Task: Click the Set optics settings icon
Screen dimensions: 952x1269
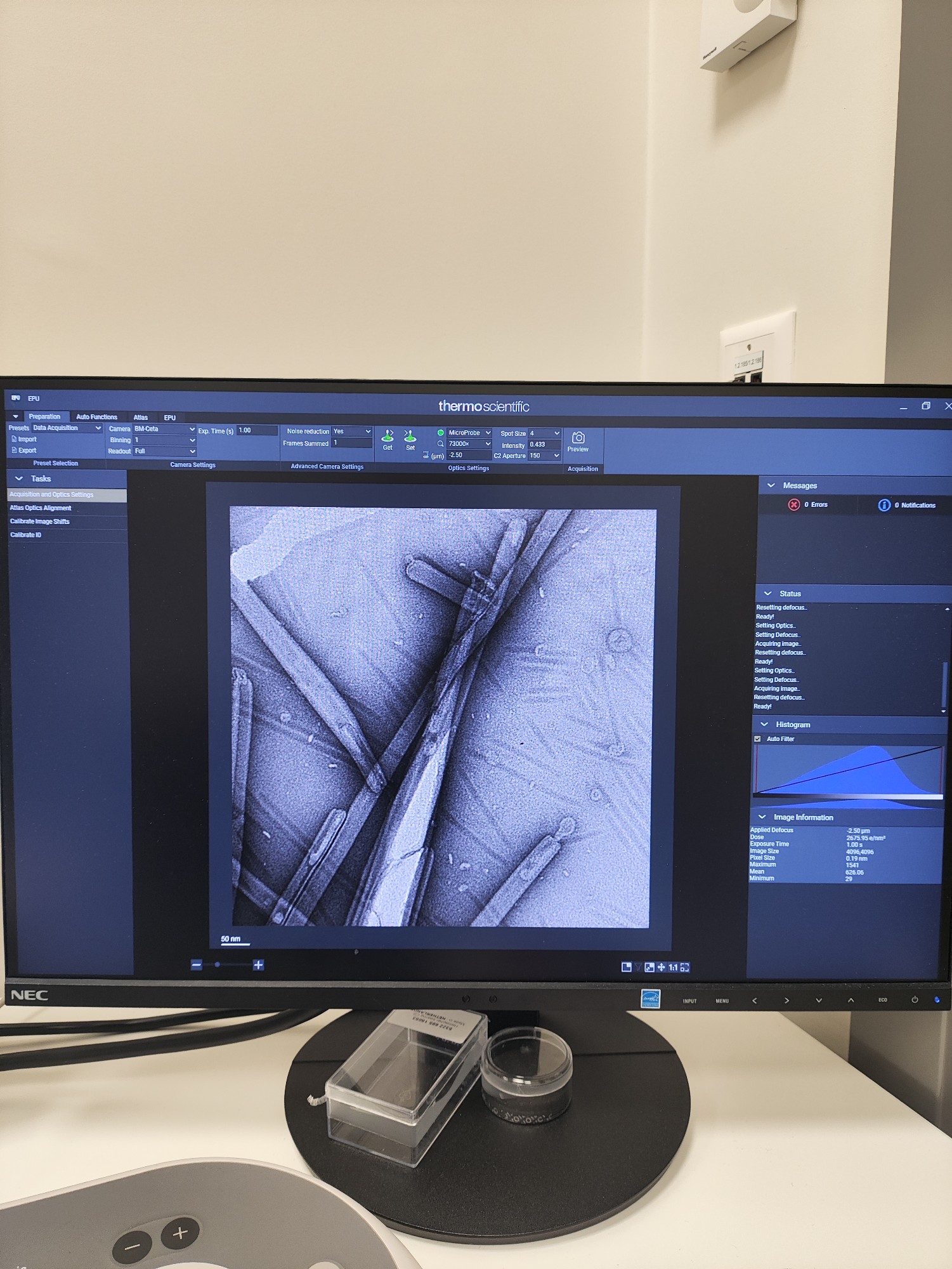Action: click(410, 437)
